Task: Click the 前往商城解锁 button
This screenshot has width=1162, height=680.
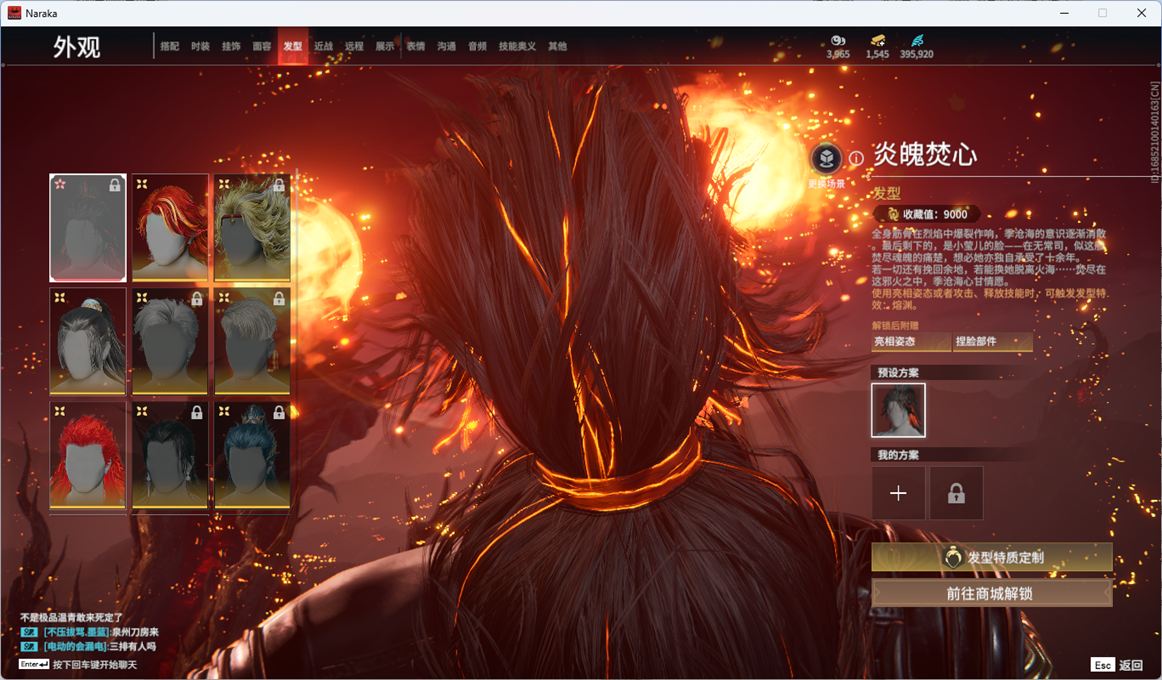Action: click(992, 593)
